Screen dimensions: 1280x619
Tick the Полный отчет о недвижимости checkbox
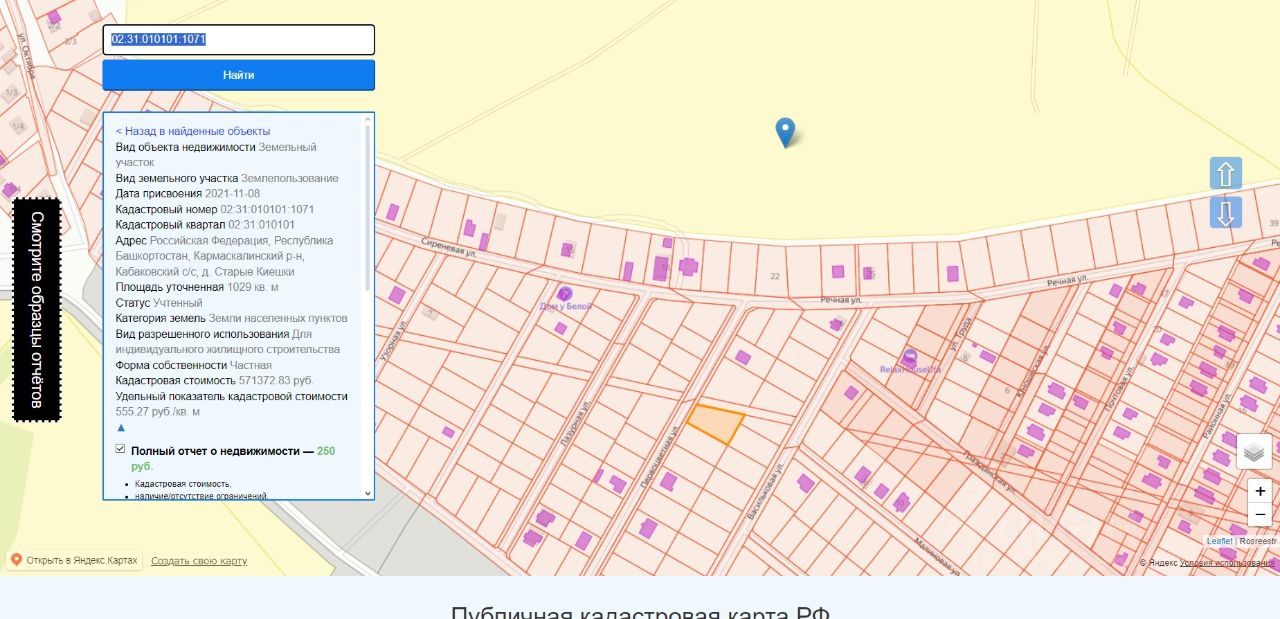[121, 450]
